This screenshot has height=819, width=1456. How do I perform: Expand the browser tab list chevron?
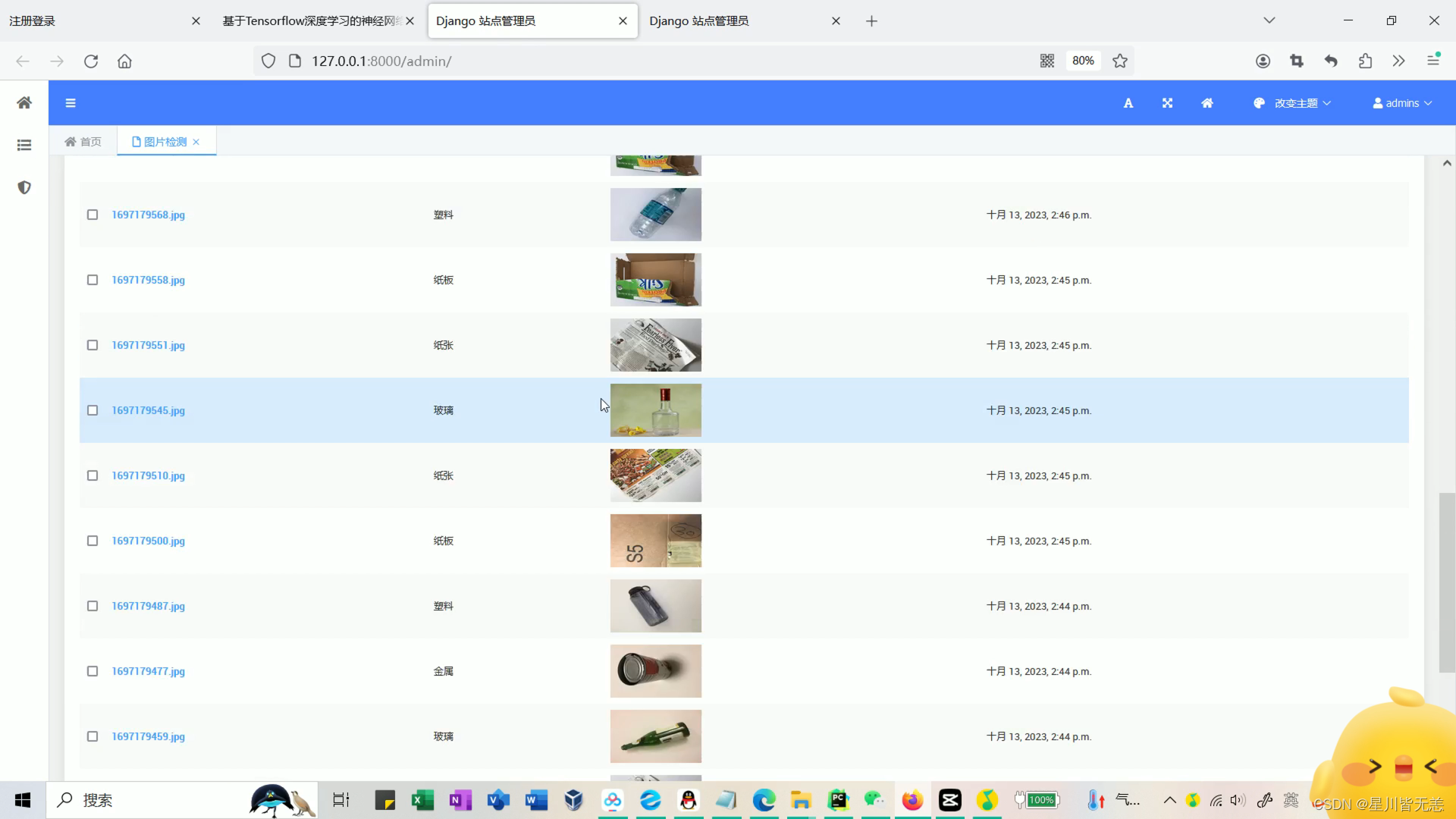pyautogui.click(x=1269, y=20)
